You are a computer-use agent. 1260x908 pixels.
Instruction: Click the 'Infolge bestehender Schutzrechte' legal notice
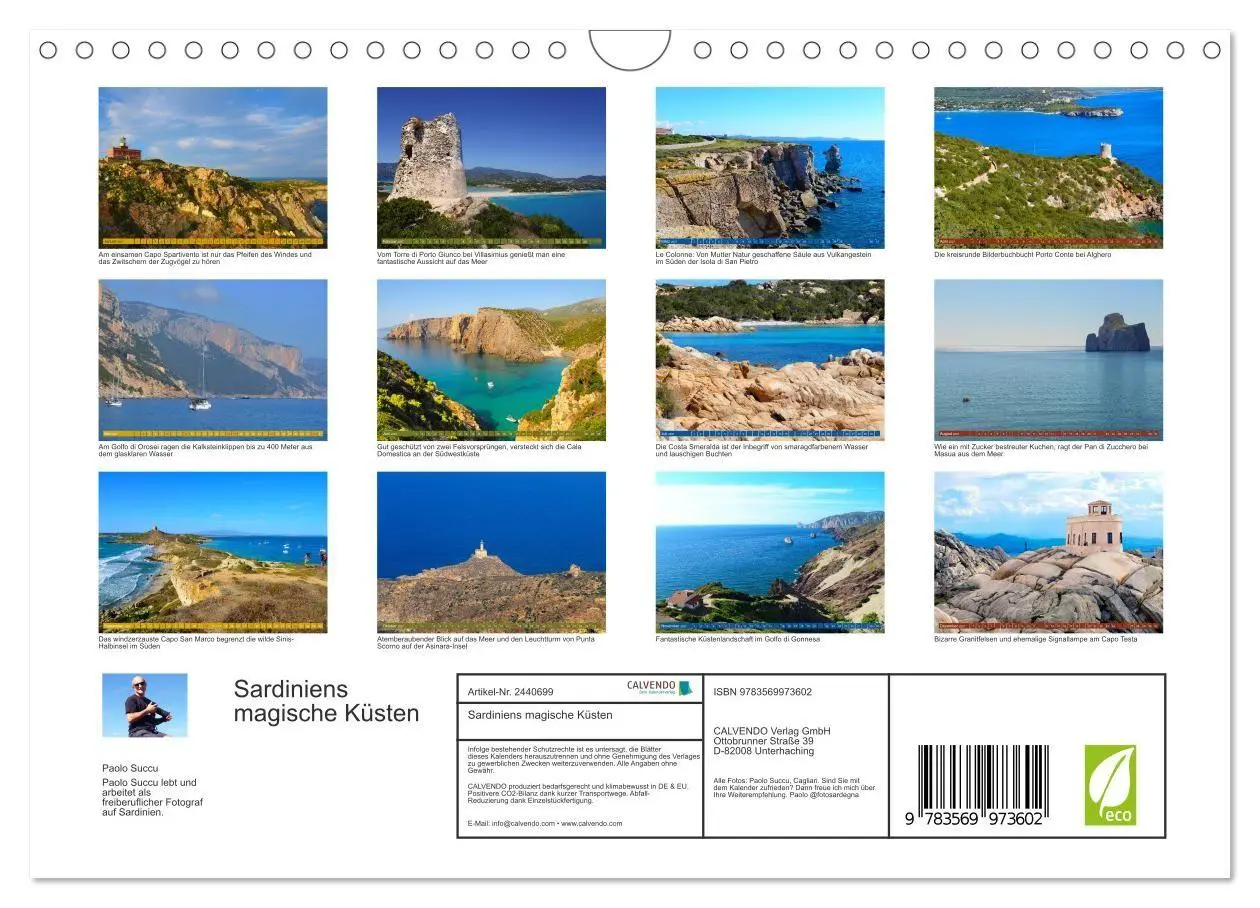click(x=583, y=760)
